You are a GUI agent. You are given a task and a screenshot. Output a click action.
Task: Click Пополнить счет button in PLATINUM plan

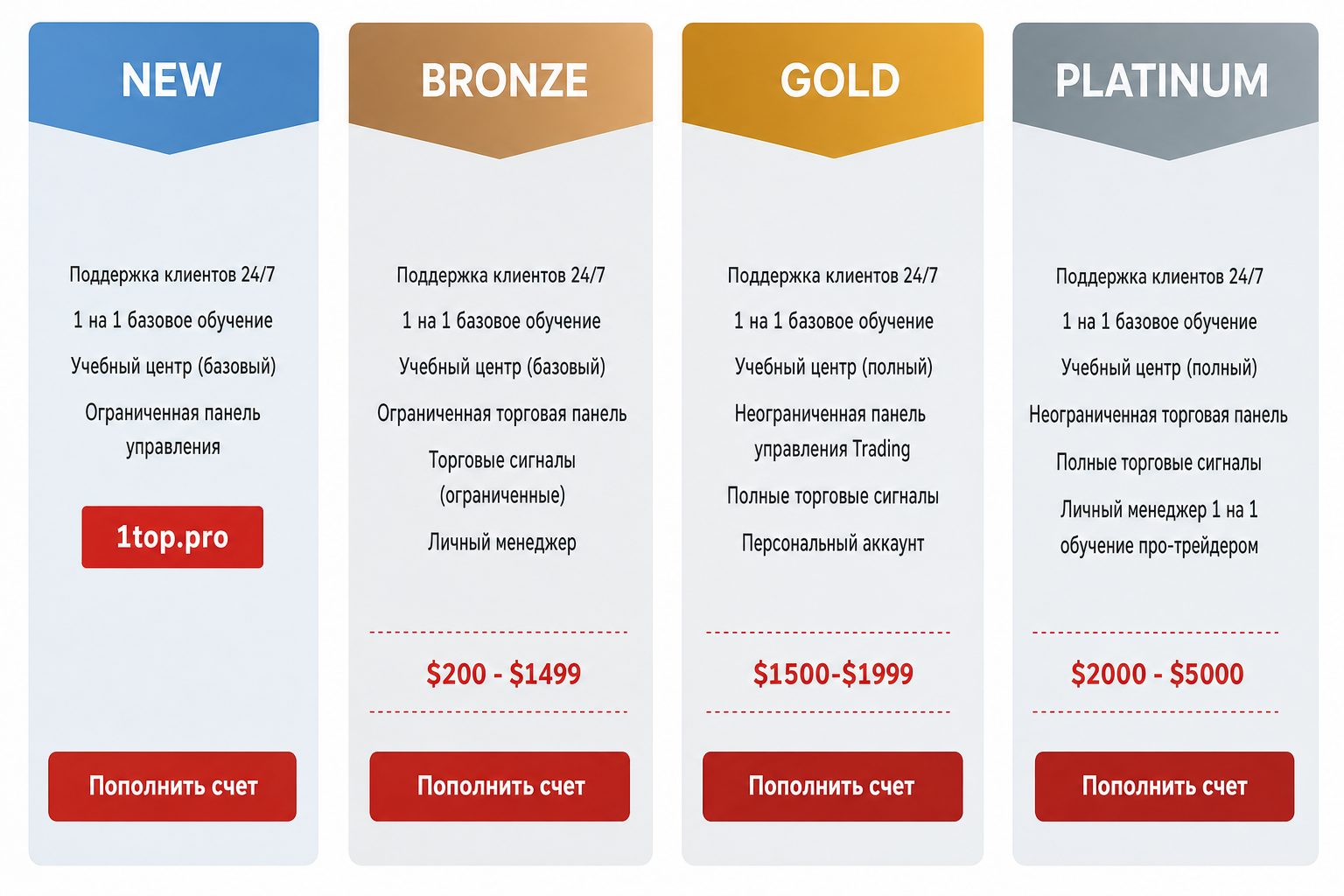[x=1164, y=786]
